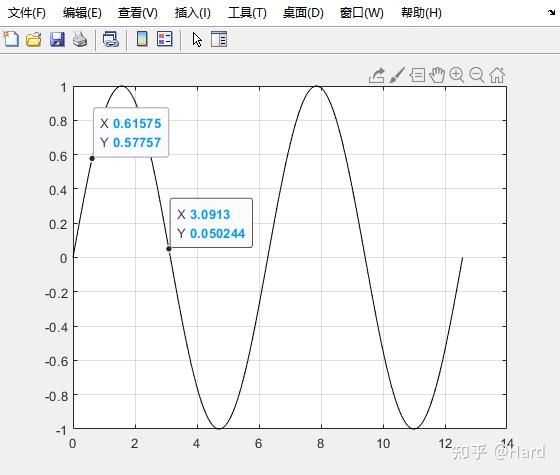Screen dimensions: 560x475
Task: Expand the toolbar overflow arrow
Action: coord(551,13)
